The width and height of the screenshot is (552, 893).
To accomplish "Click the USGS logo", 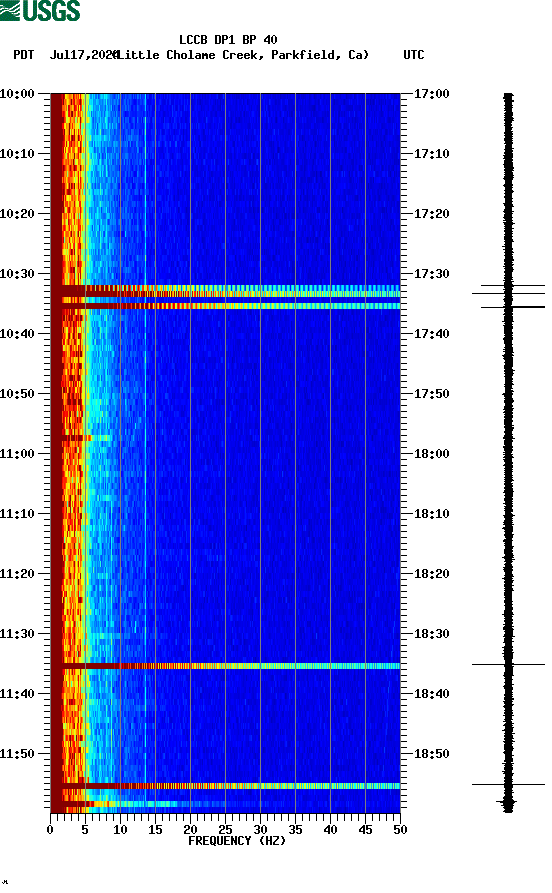I will click(x=40, y=10).
